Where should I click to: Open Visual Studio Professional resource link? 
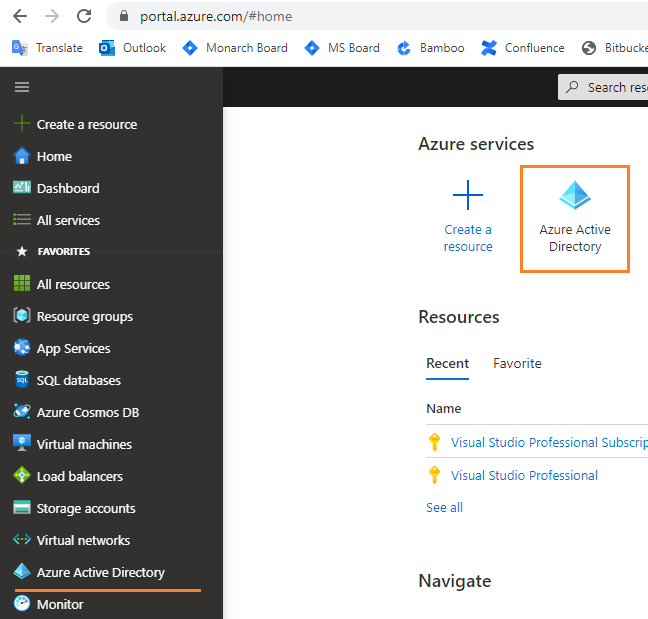pyautogui.click(x=524, y=475)
